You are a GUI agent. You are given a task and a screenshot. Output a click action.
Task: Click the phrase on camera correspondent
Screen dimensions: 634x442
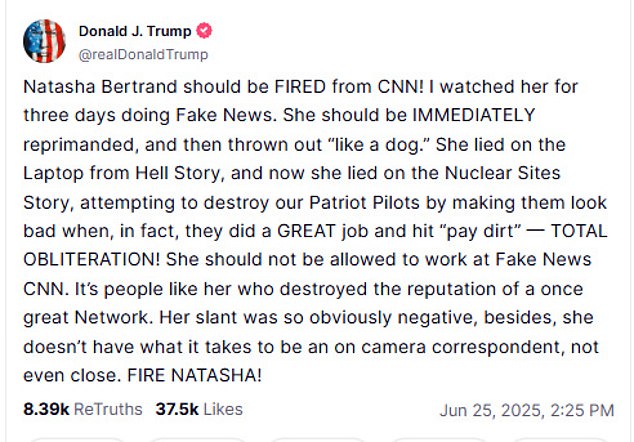449,347
